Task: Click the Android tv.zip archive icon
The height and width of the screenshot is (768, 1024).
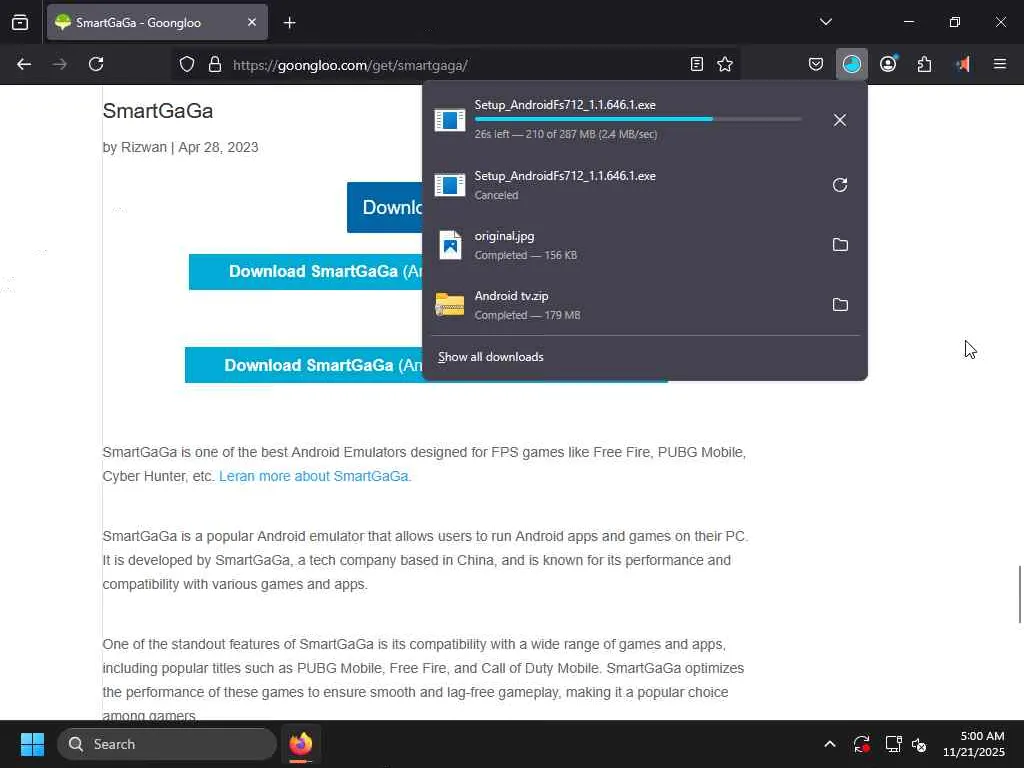Action: (x=450, y=305)
